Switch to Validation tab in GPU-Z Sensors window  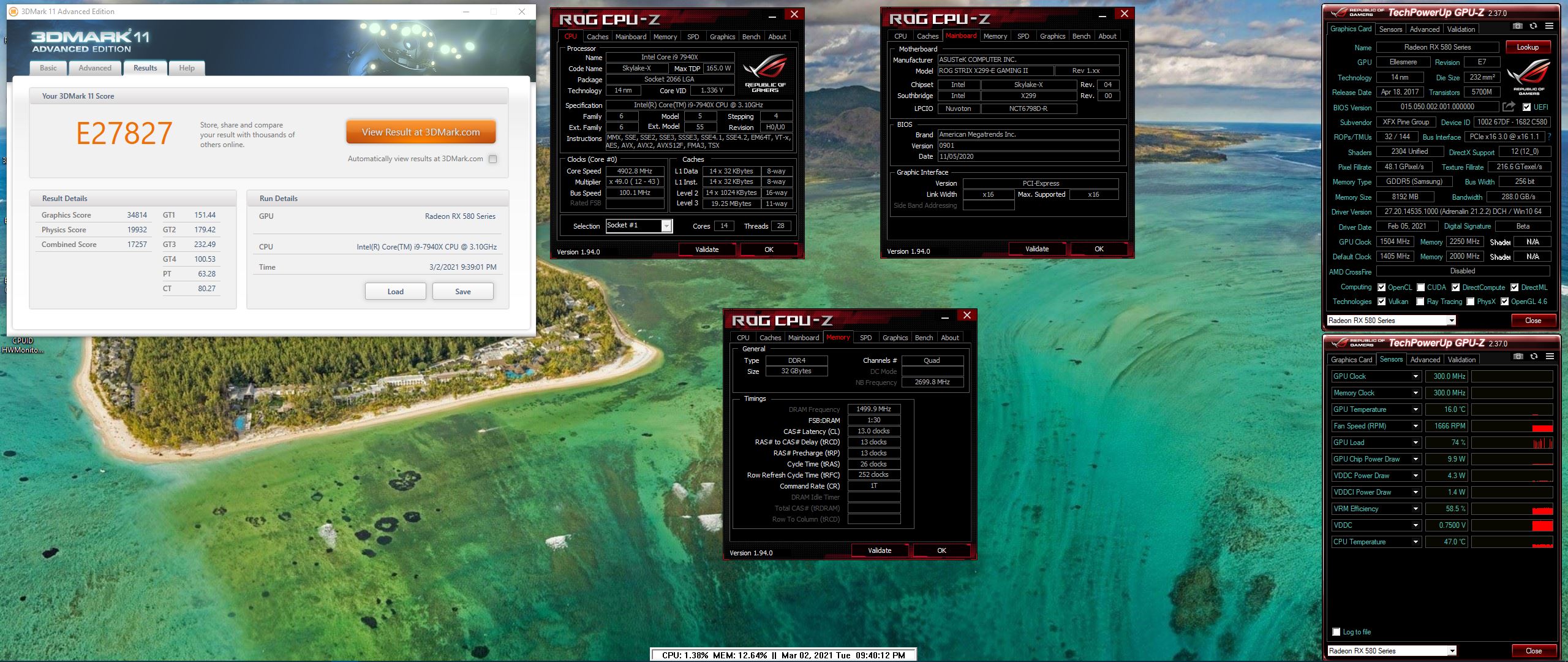click(1461, 360)
